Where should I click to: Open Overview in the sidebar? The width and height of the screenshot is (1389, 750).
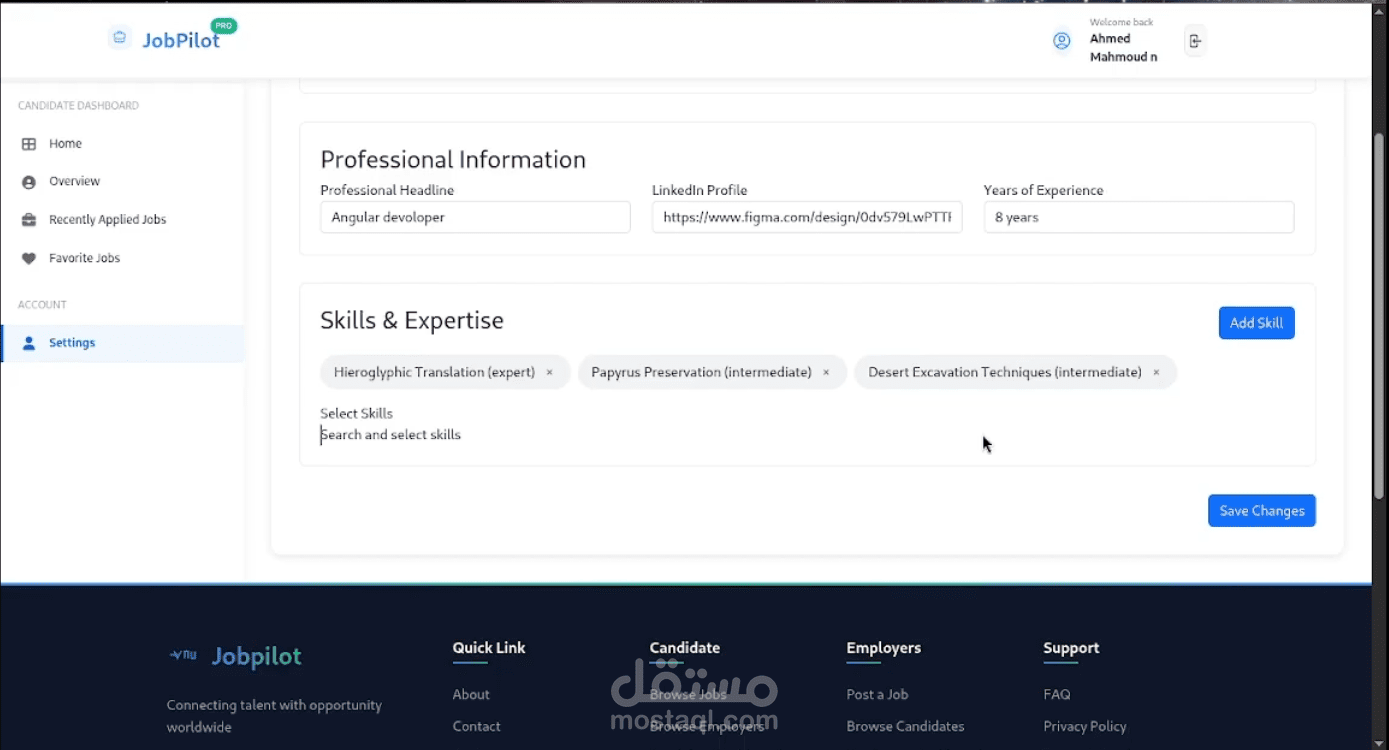122,182
